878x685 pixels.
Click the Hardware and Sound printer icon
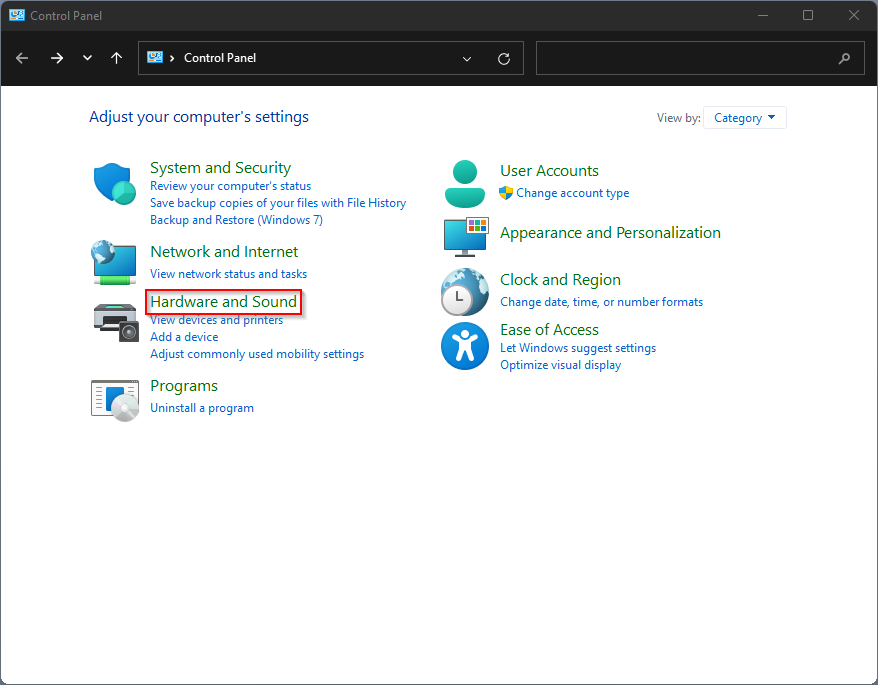pos(115,322)
